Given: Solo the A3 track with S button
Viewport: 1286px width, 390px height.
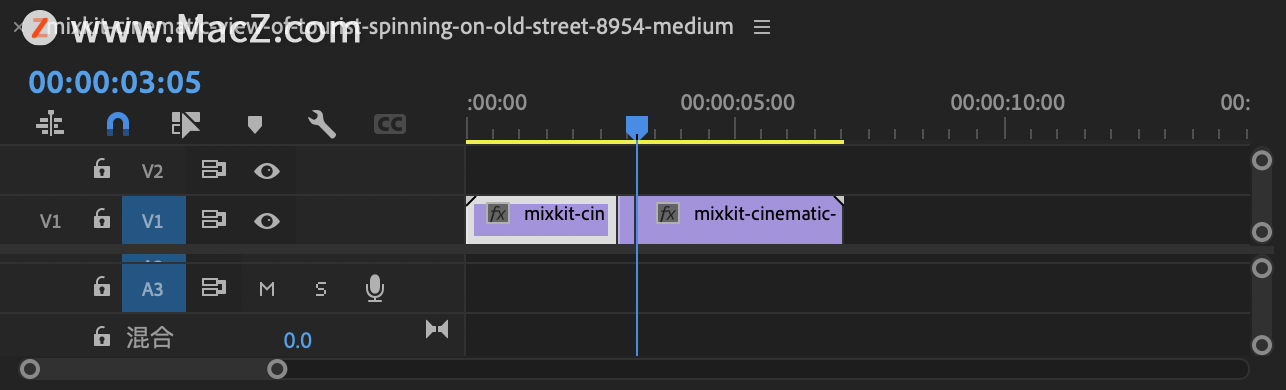Looking at the screenshot, I should pos(321,289).
